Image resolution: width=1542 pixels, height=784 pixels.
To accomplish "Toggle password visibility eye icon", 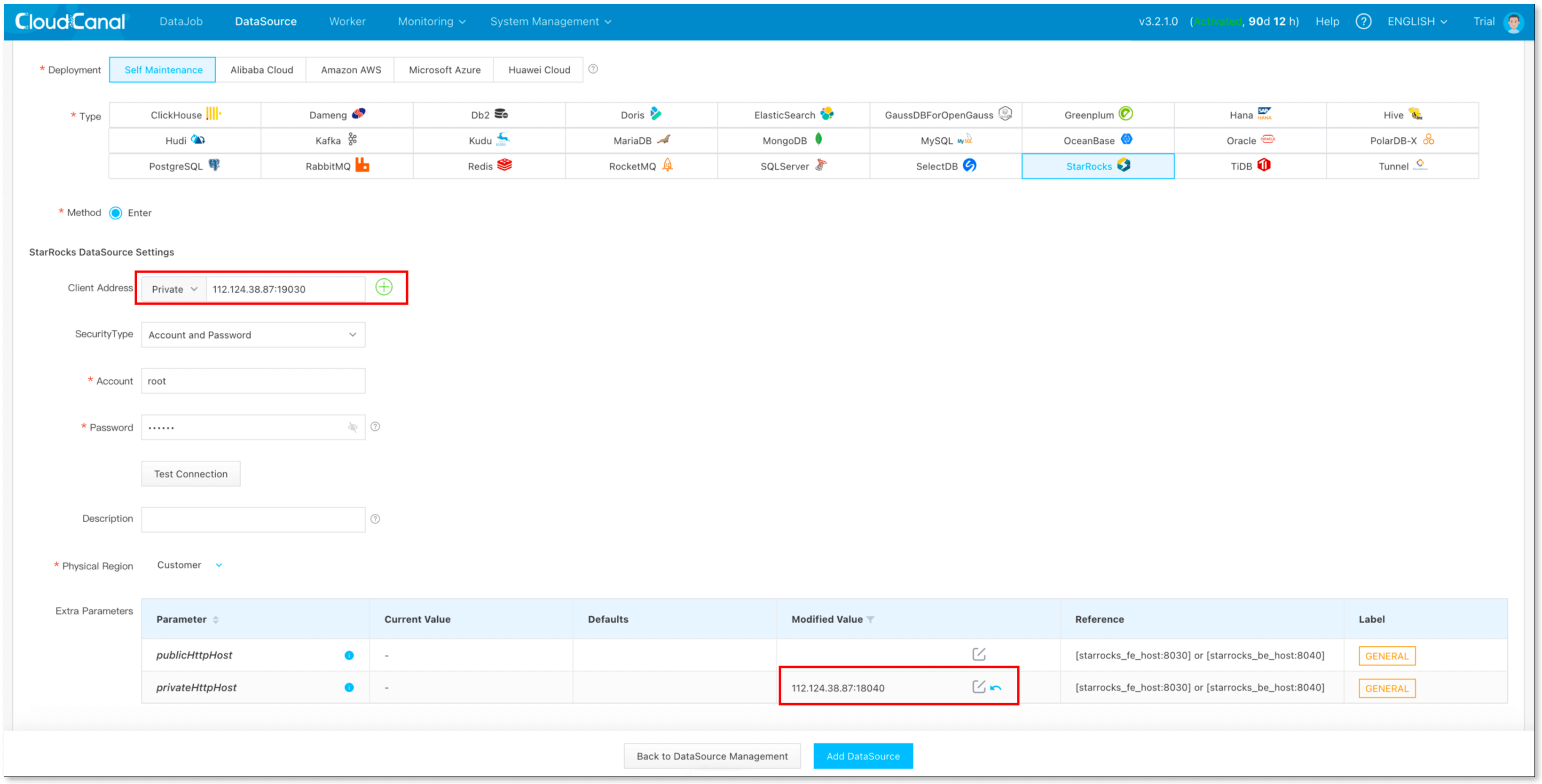I will [x=353, y=427].
